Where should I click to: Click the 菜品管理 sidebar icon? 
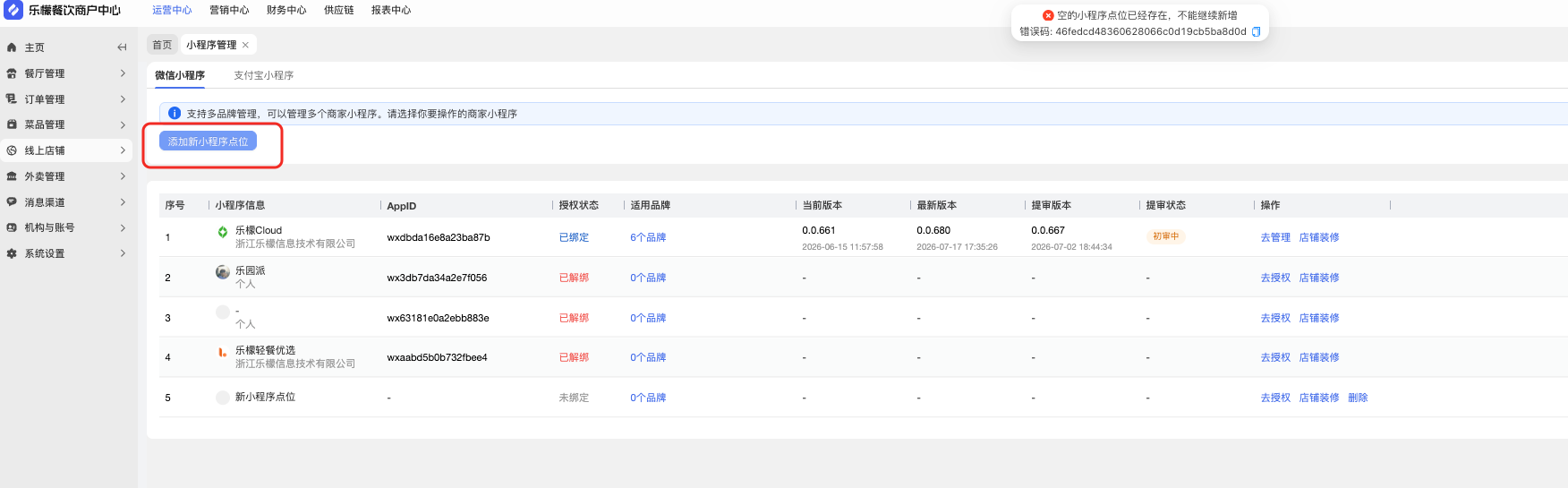12,124
